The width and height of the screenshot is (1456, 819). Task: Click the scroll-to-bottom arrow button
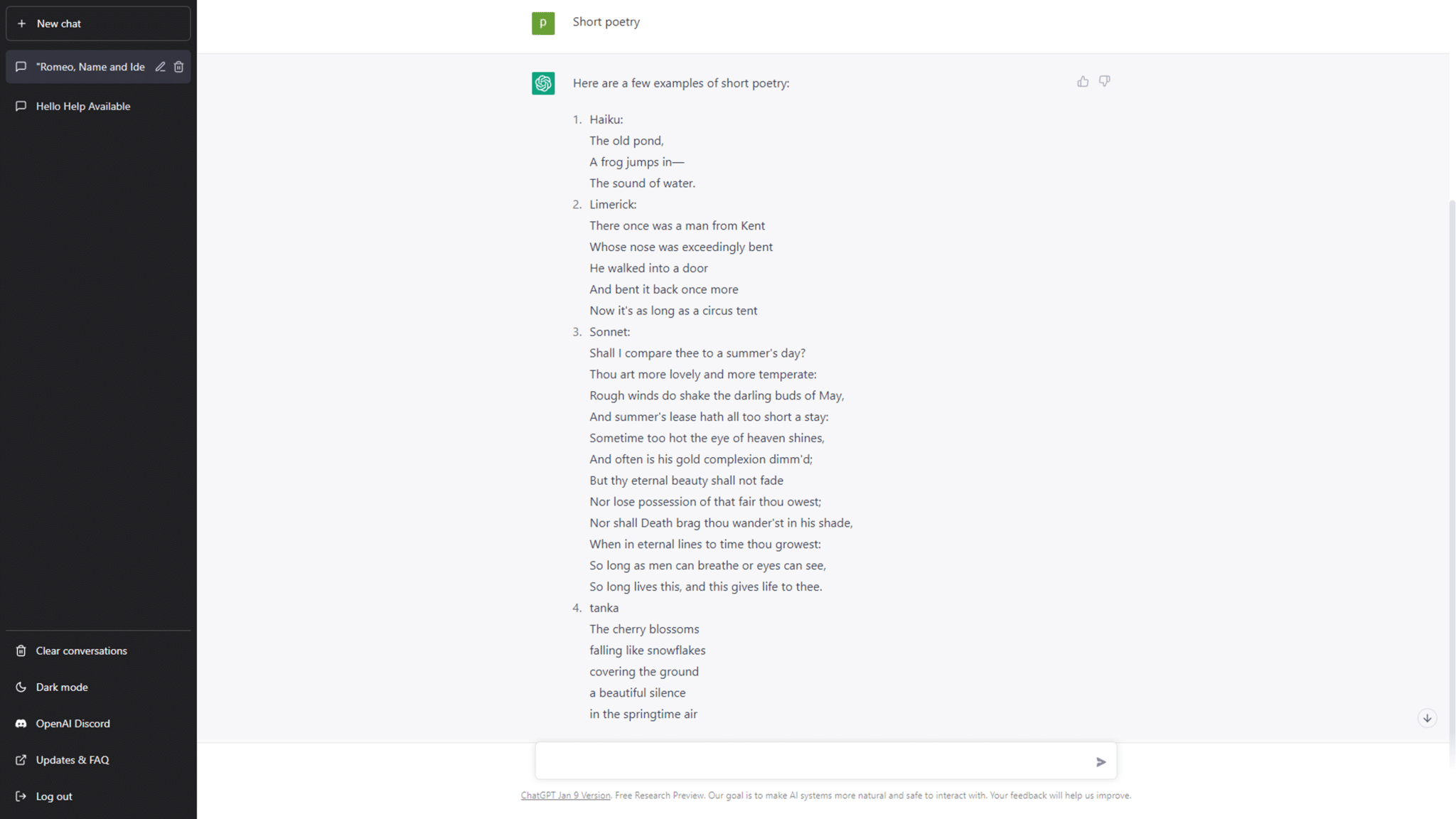click(x=1427, y=718)
